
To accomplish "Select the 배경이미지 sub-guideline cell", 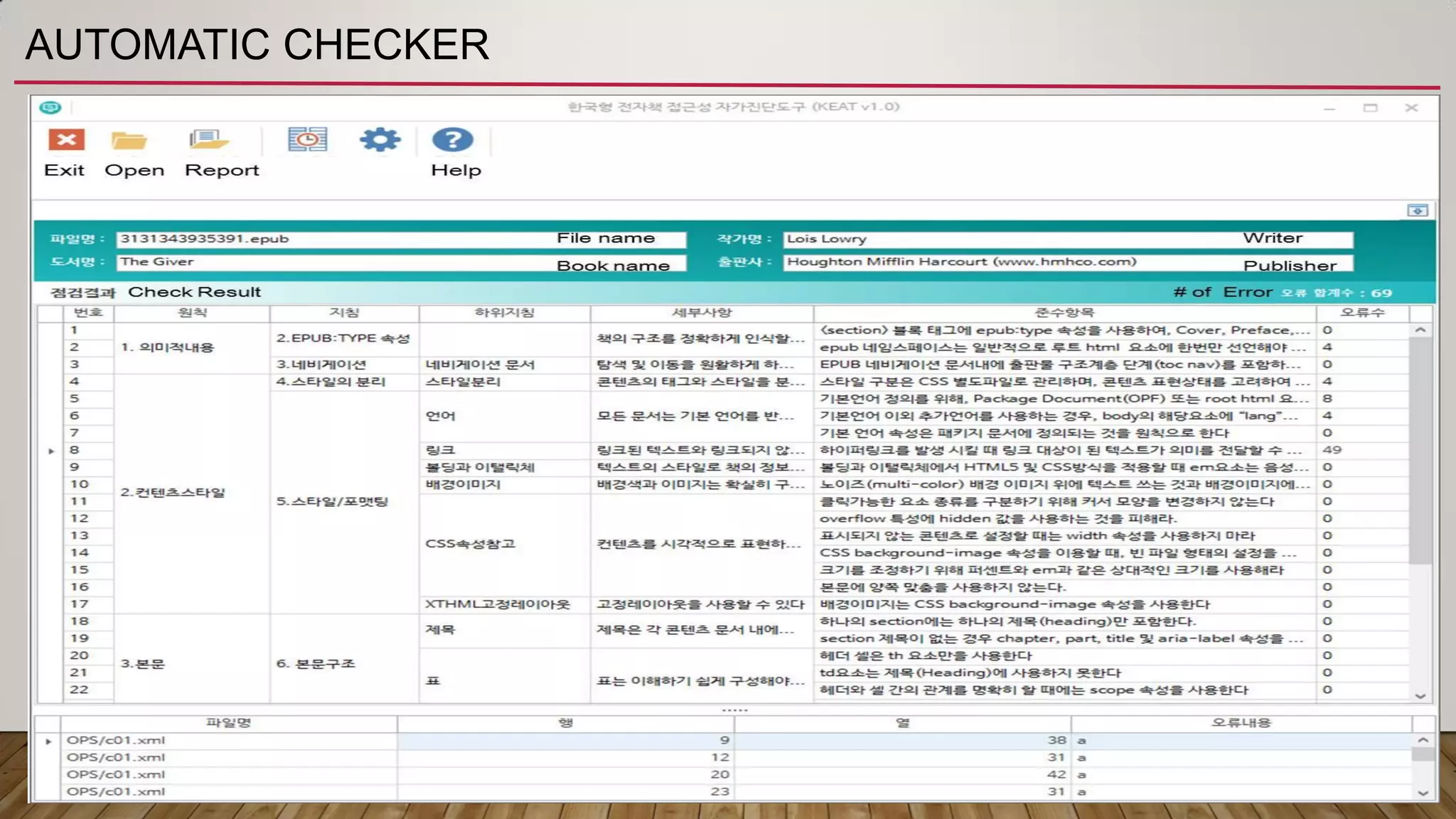I will click(504, 485).
